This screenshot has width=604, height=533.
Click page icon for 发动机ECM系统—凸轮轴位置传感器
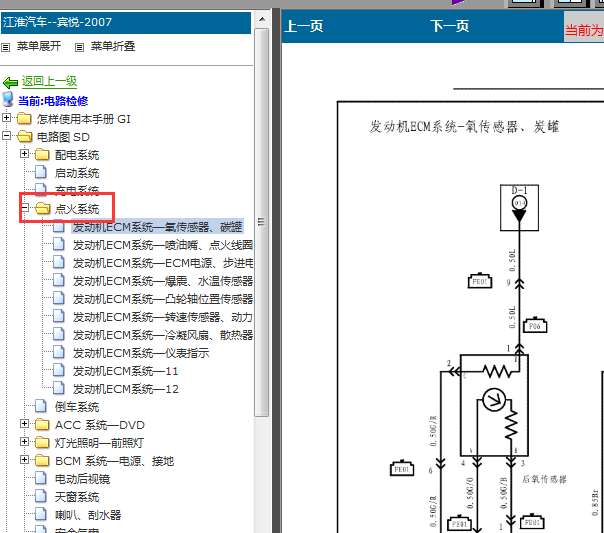59,298
